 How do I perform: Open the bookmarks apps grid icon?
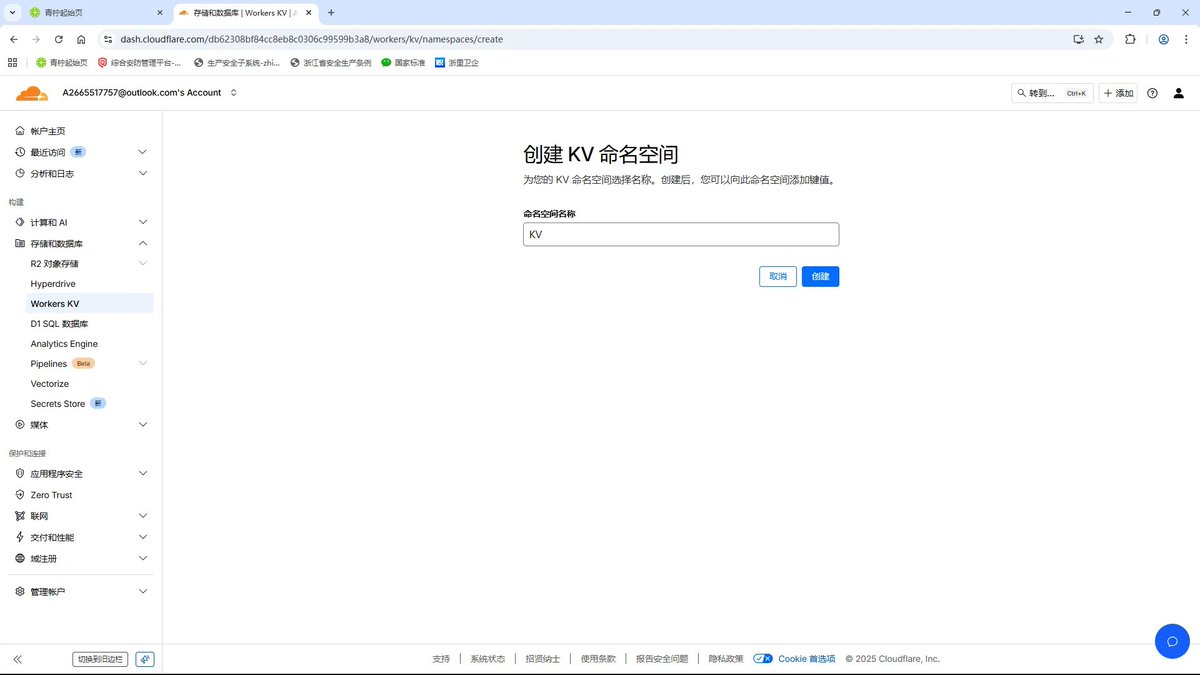pyautogui.click(x=13, y=62)
